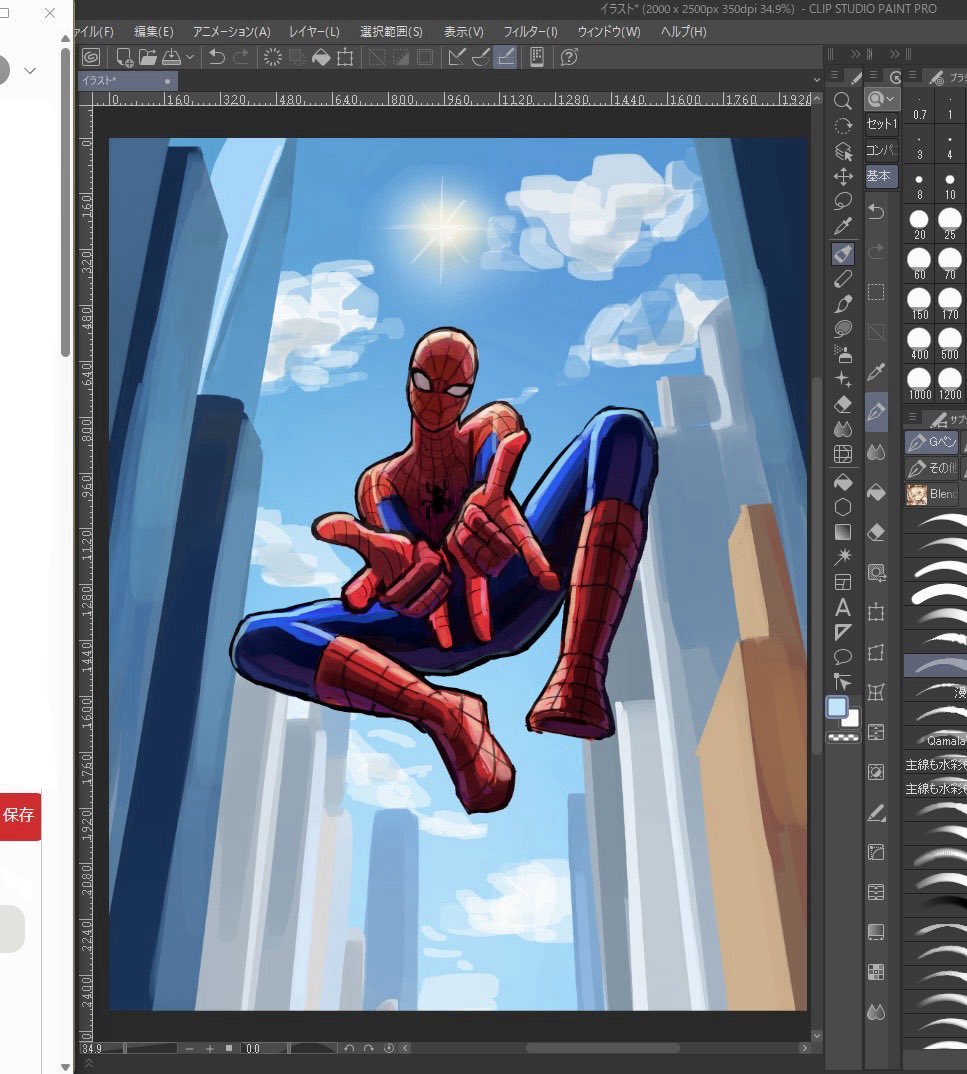Open the フィルター(I) Filter menu
The image size is (967, 1074).
(530, 32)
